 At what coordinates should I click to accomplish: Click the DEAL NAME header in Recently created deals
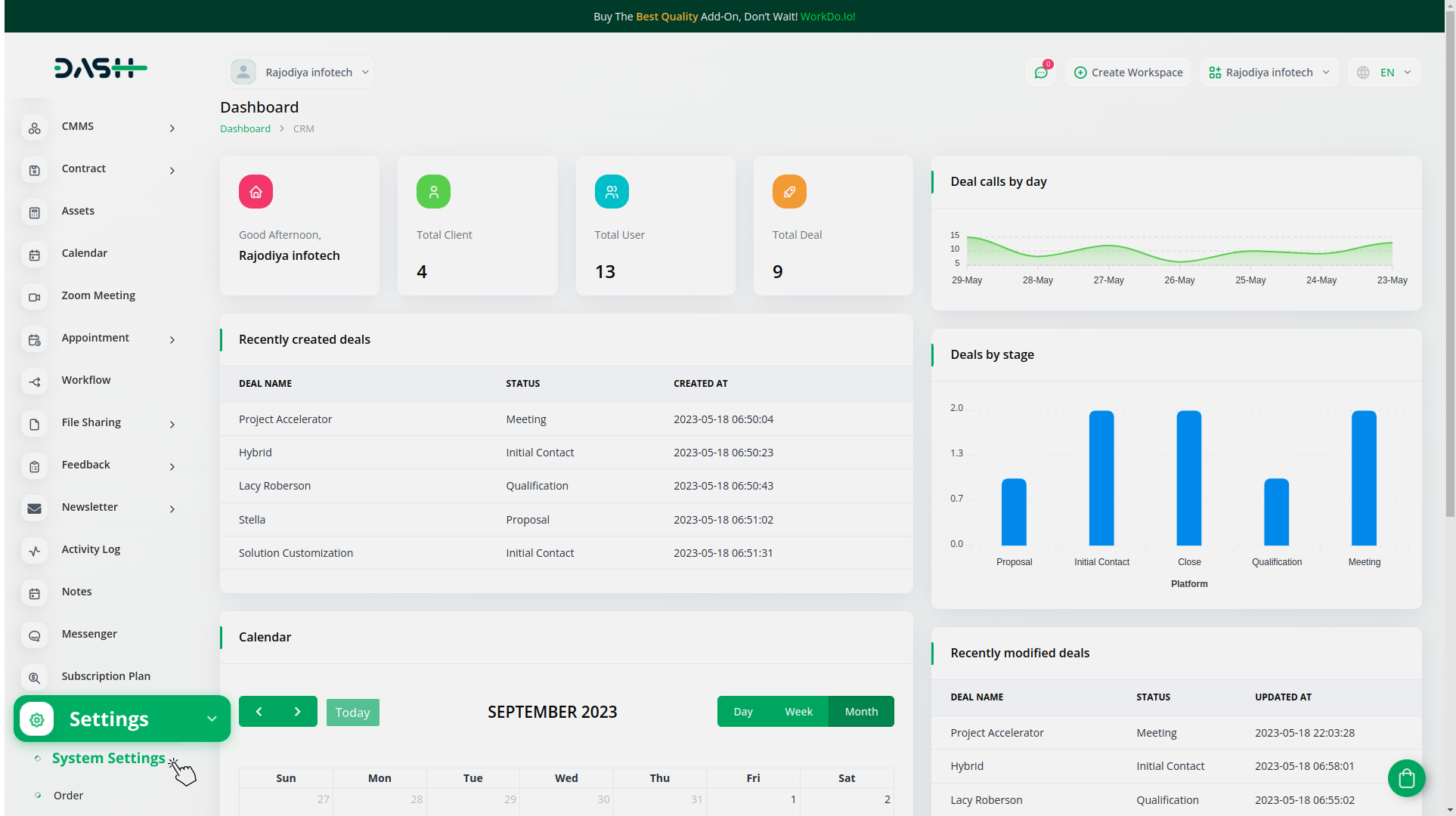pos(265,384)
